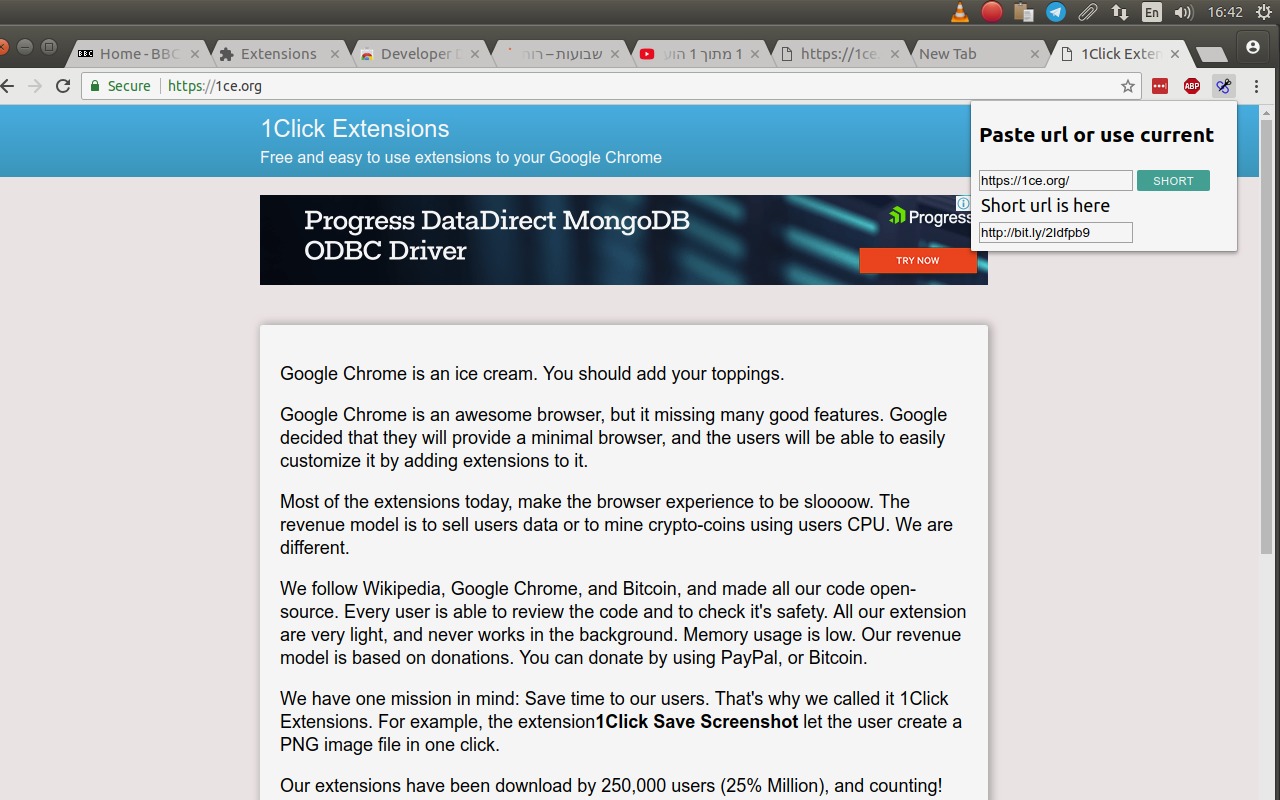Open Chrome's three-dot menu

click(x=1256, y=86)
